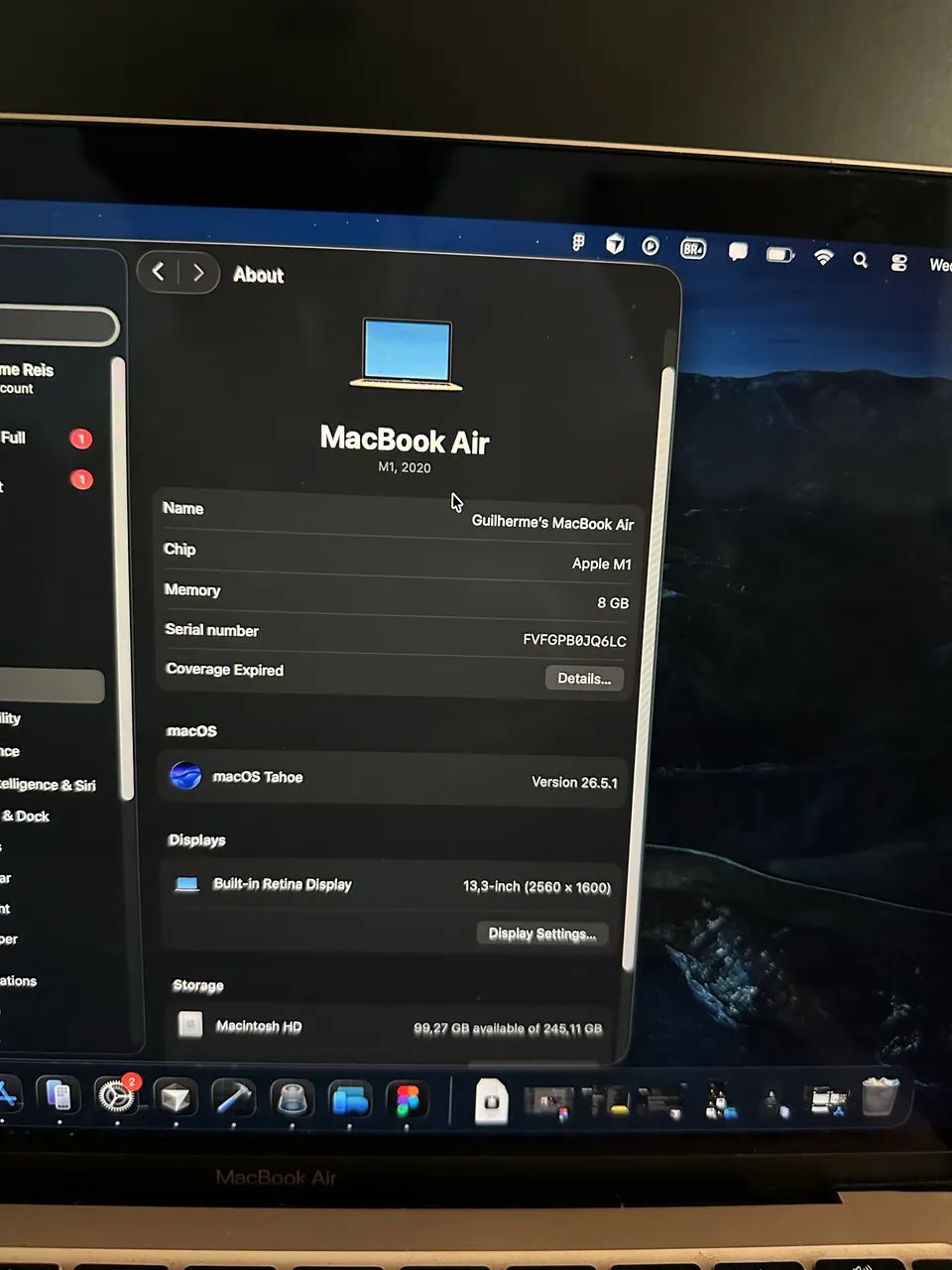
Task: Open Figma from the Dock
Action: [x=408, y=1101]
